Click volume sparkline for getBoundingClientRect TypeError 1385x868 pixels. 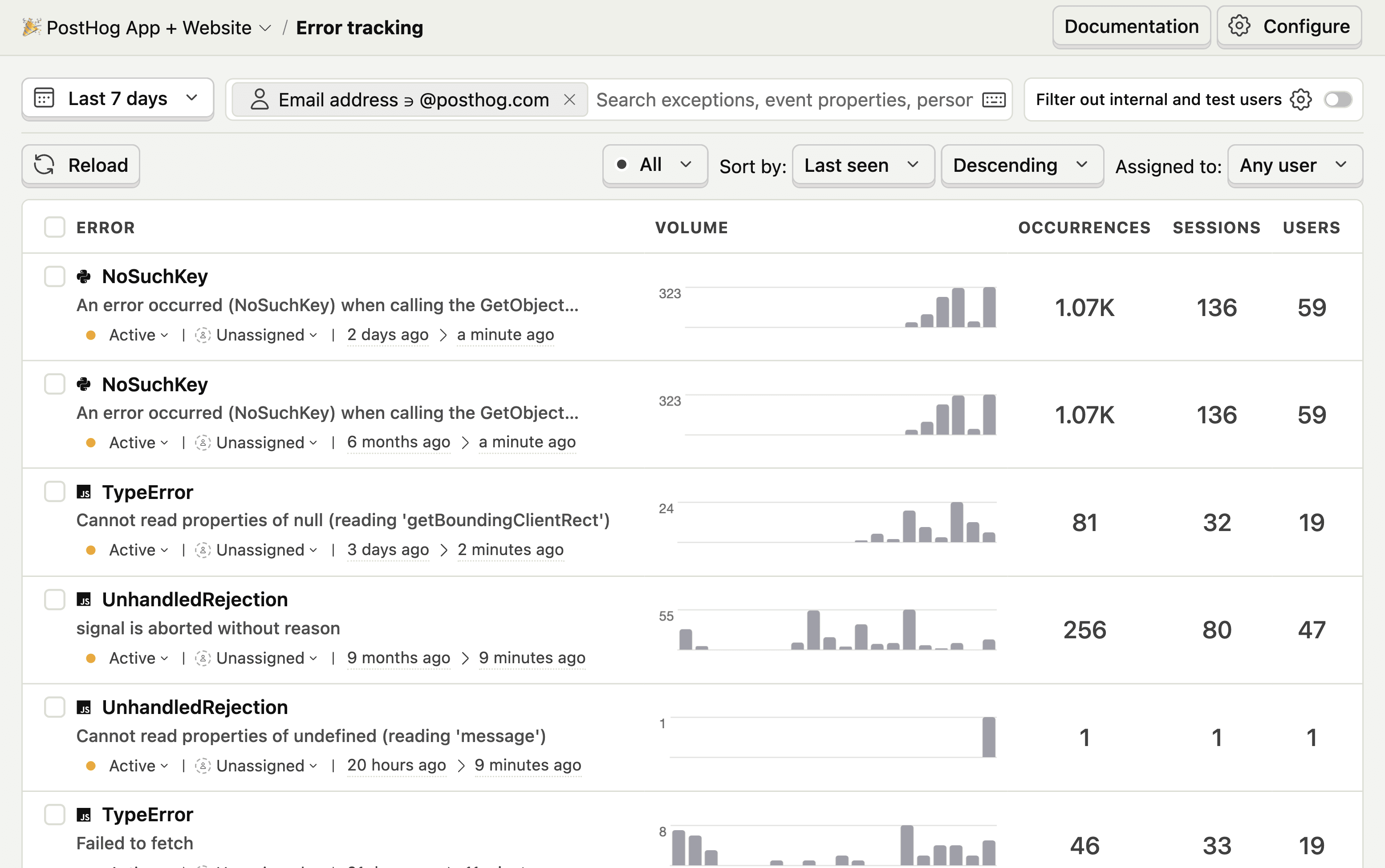point(827,523)
